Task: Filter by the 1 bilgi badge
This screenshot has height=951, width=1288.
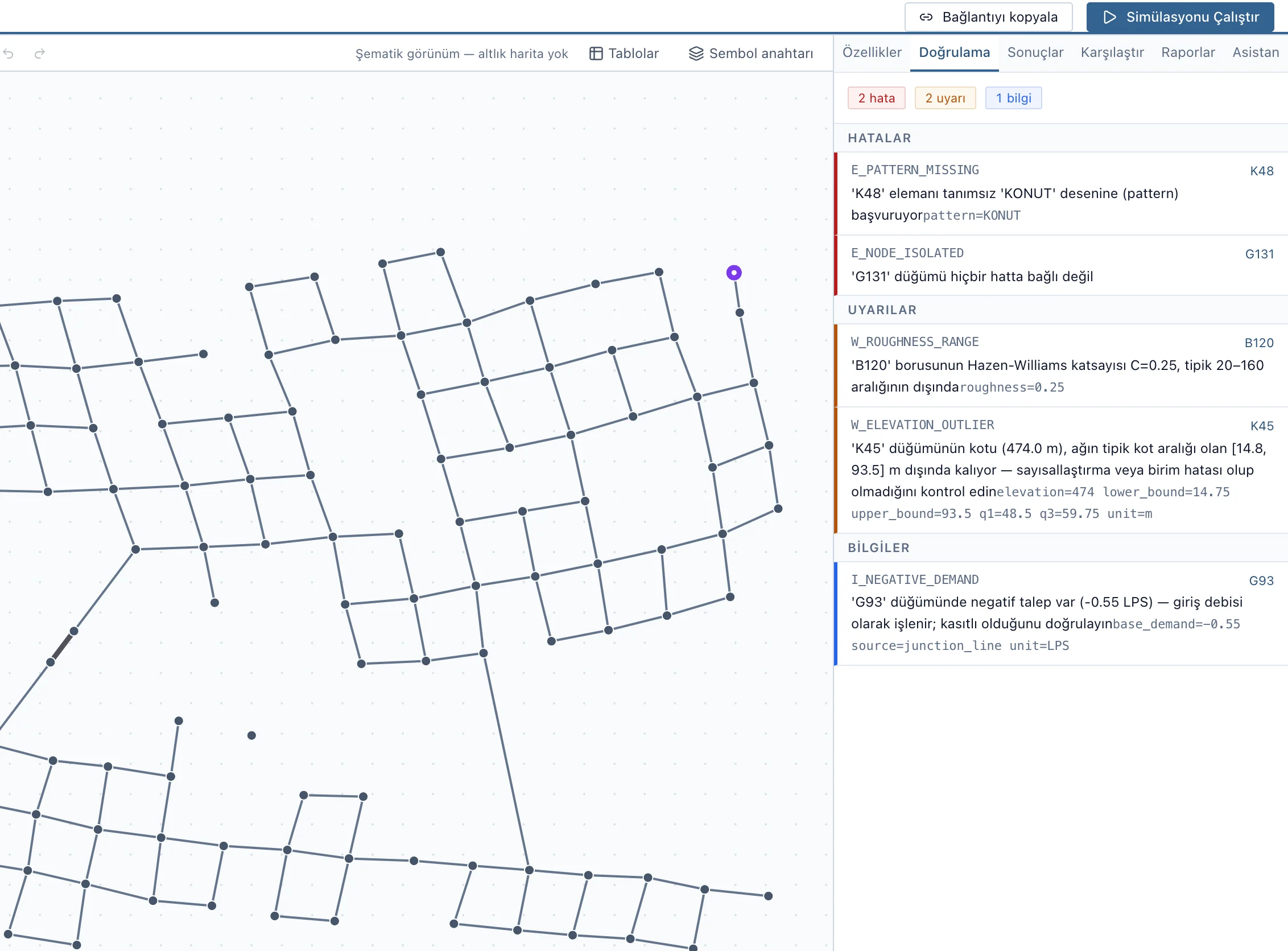Action: 1013,98
